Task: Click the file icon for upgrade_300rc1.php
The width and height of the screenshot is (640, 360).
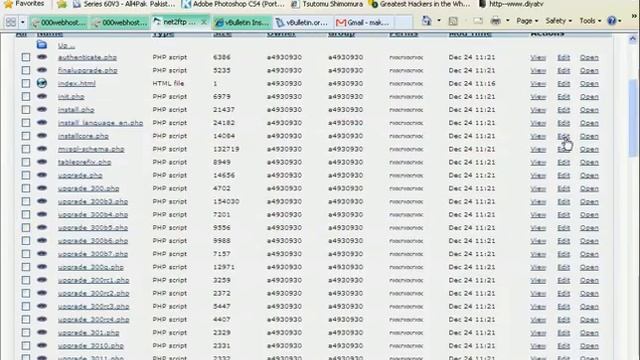Action: (x=42, y=280)
